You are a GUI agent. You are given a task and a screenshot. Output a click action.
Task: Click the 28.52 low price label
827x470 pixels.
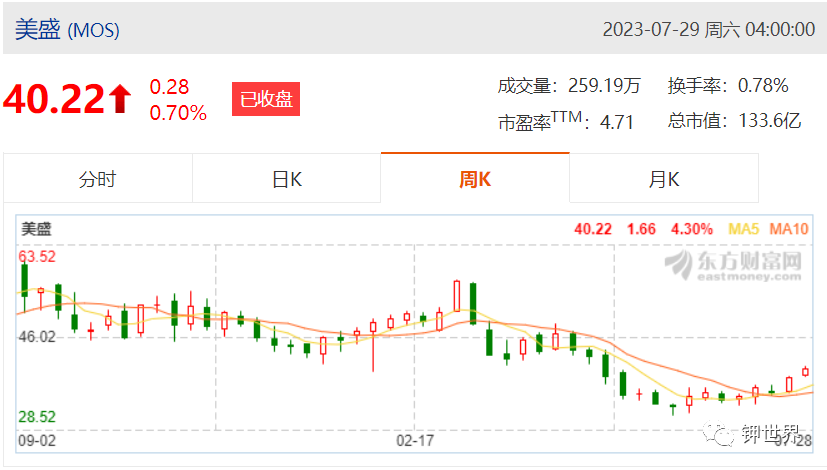[37, 417]
